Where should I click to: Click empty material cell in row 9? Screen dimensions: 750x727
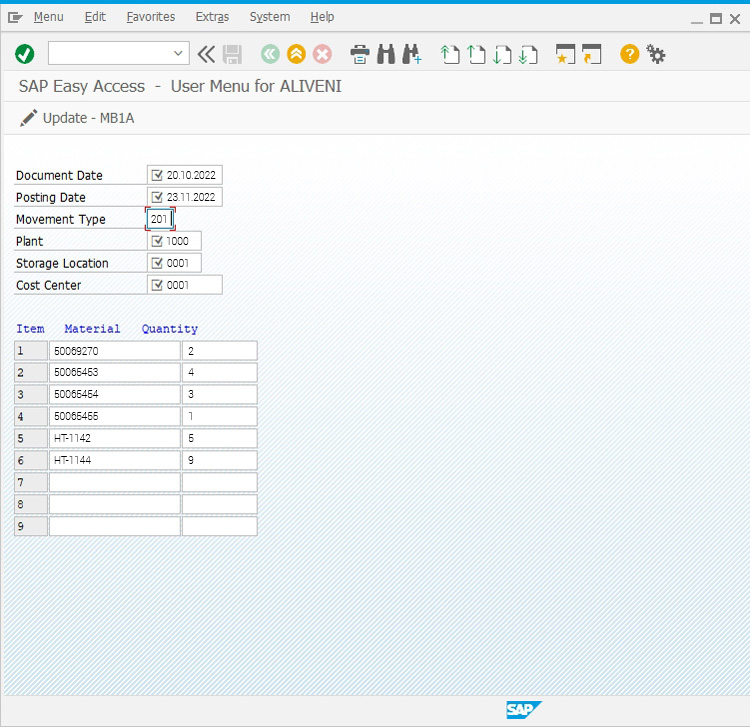point(115,526)
